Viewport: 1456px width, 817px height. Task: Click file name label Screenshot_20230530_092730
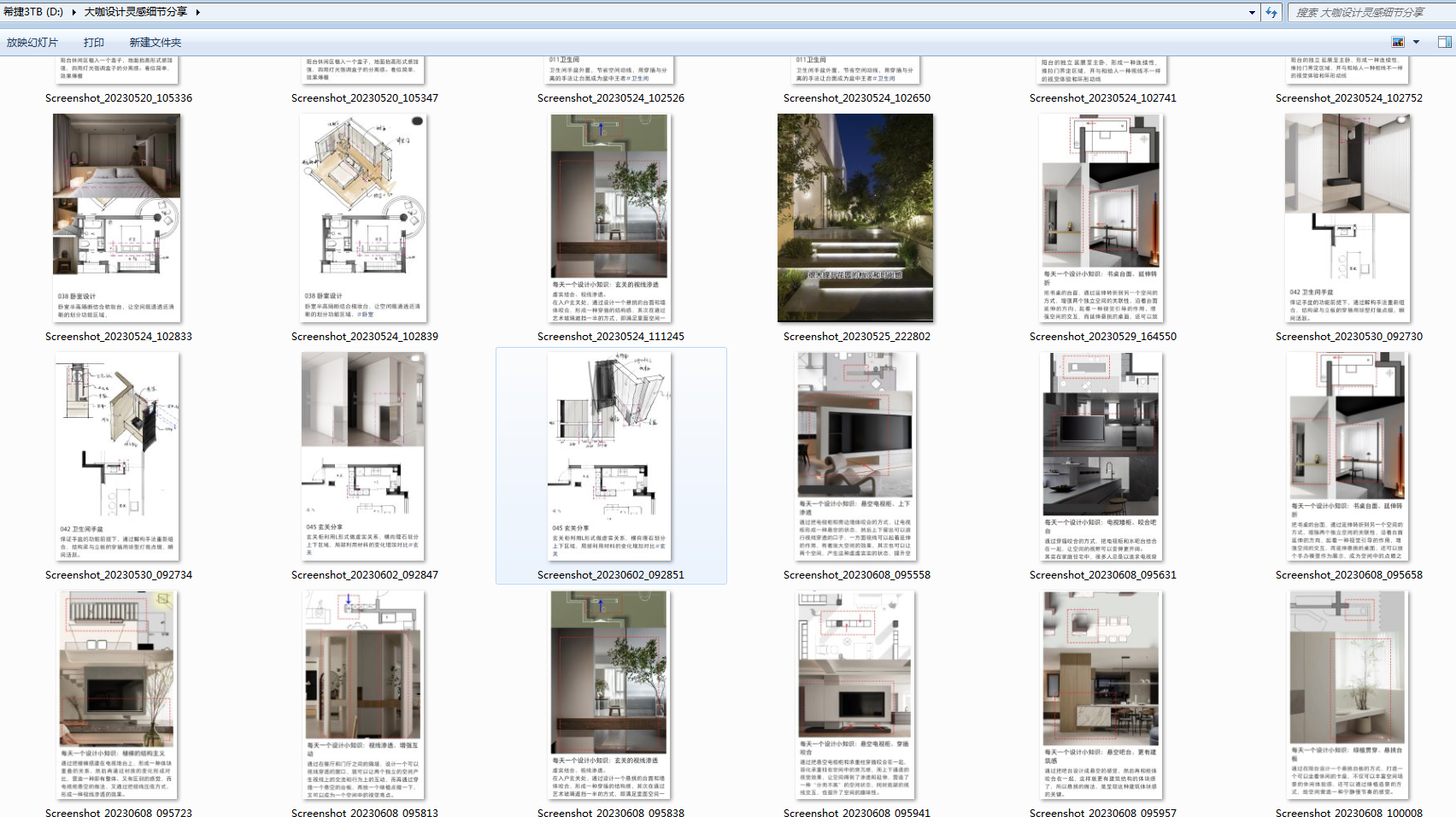[x=1349, y=337]
